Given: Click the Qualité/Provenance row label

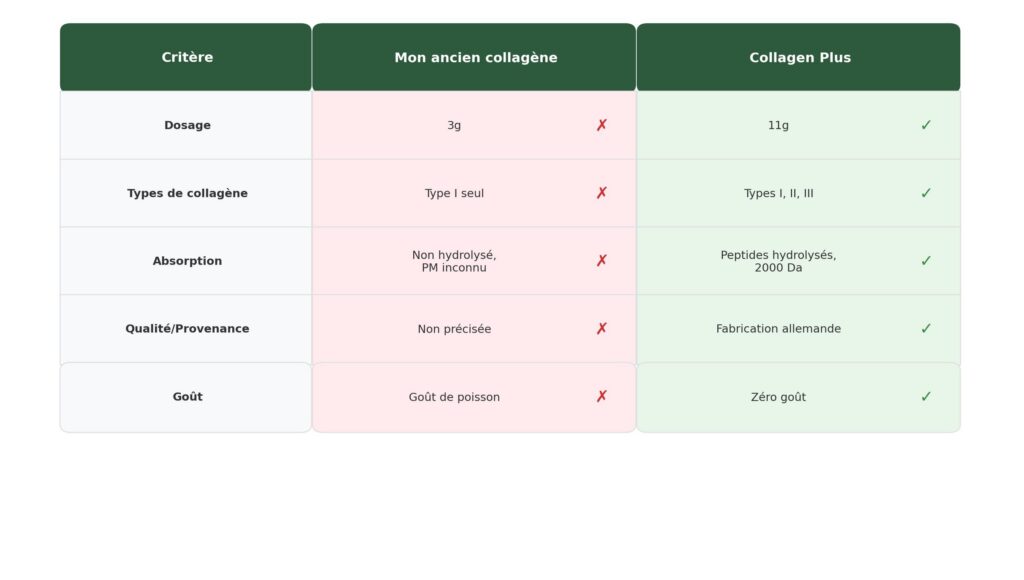Looking at the screenshot, I should (187, 329).
